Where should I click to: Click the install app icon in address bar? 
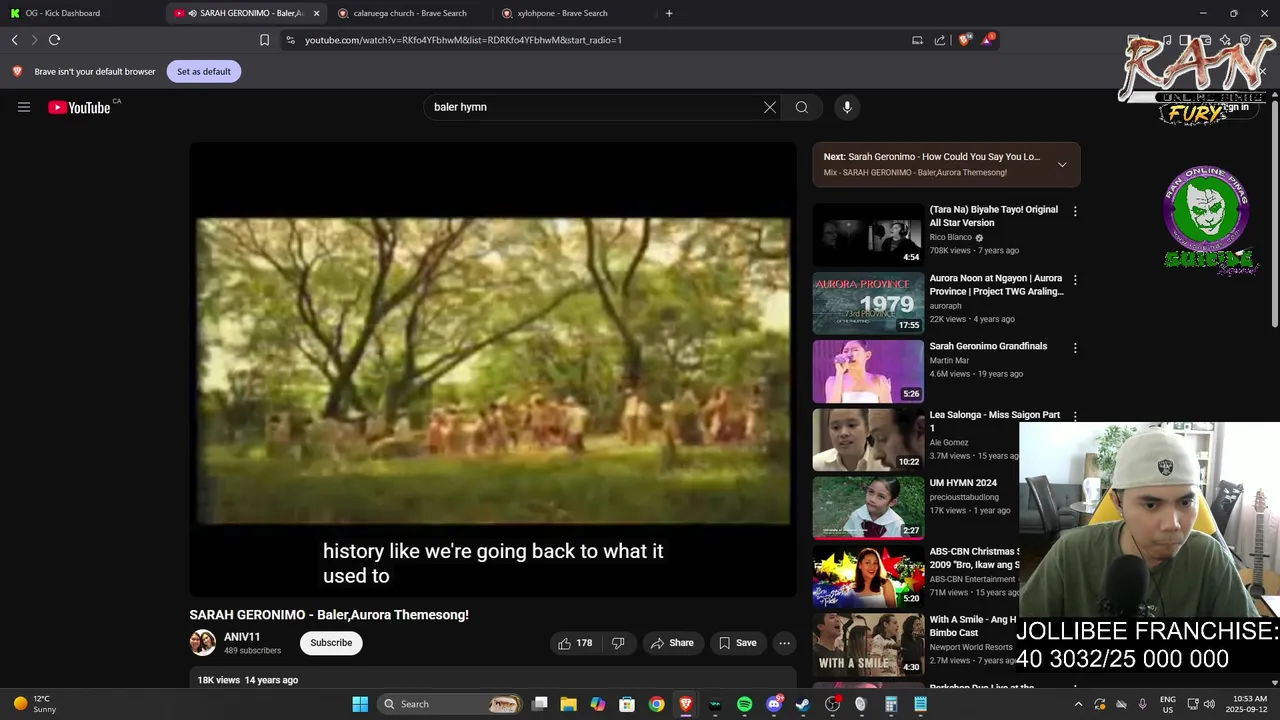point(917,40)
